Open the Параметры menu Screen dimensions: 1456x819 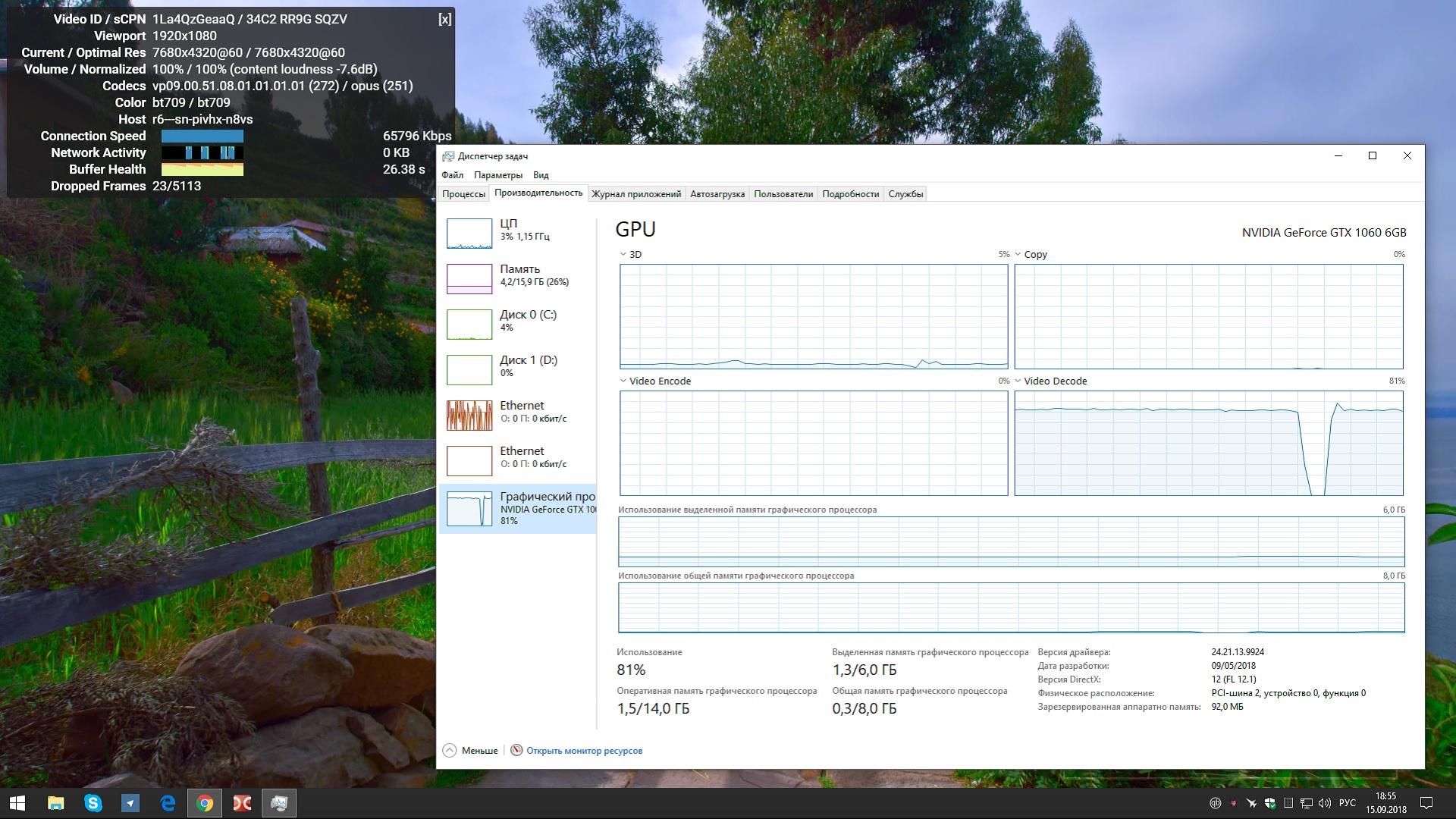(497, 175)
